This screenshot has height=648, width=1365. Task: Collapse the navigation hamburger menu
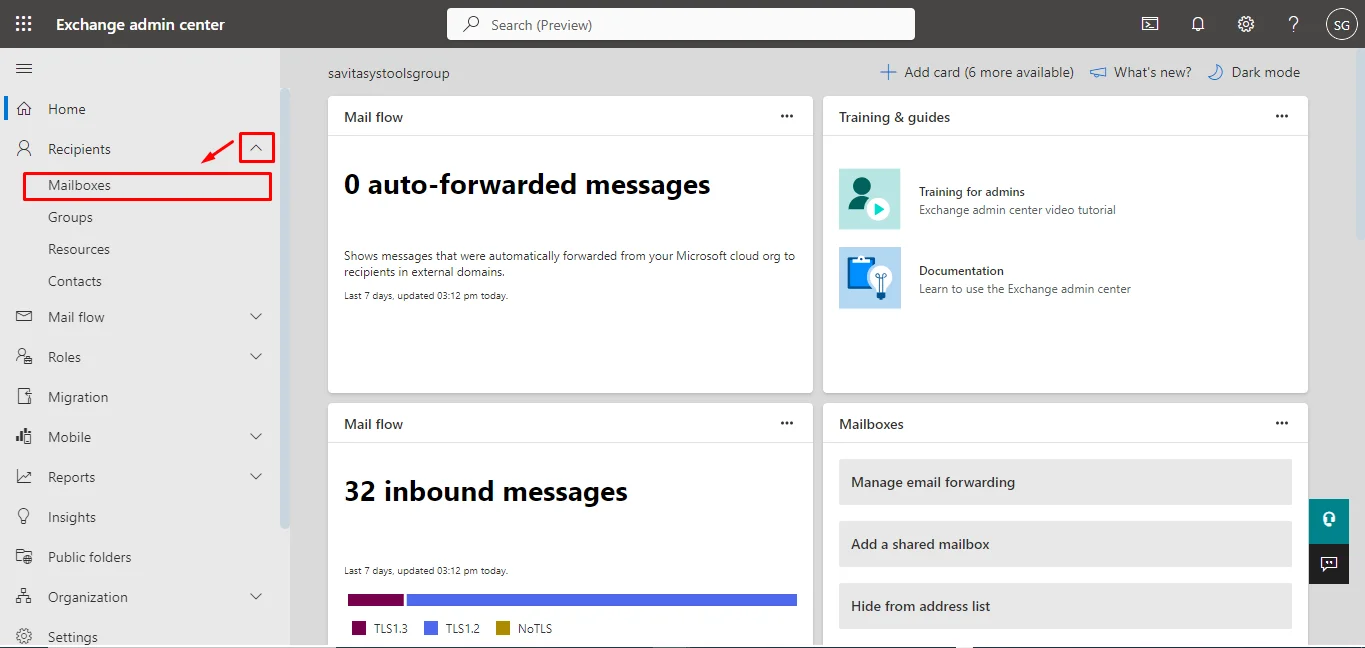[x=24, y=68]
